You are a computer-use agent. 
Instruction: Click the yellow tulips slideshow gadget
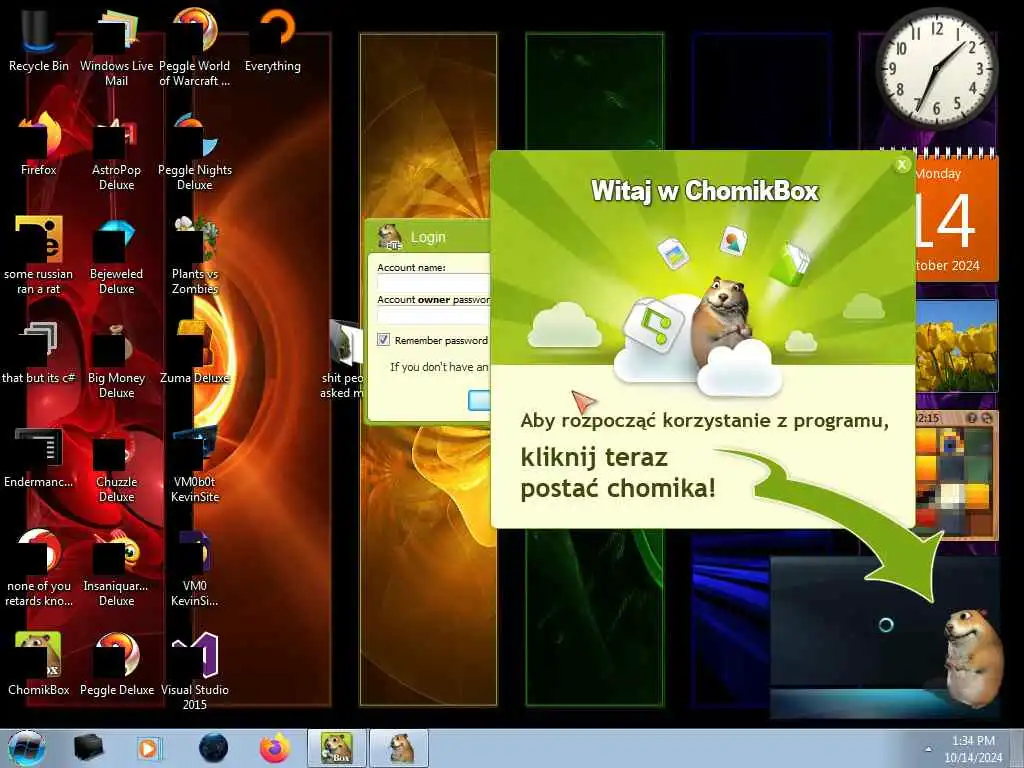coord(956,346)
